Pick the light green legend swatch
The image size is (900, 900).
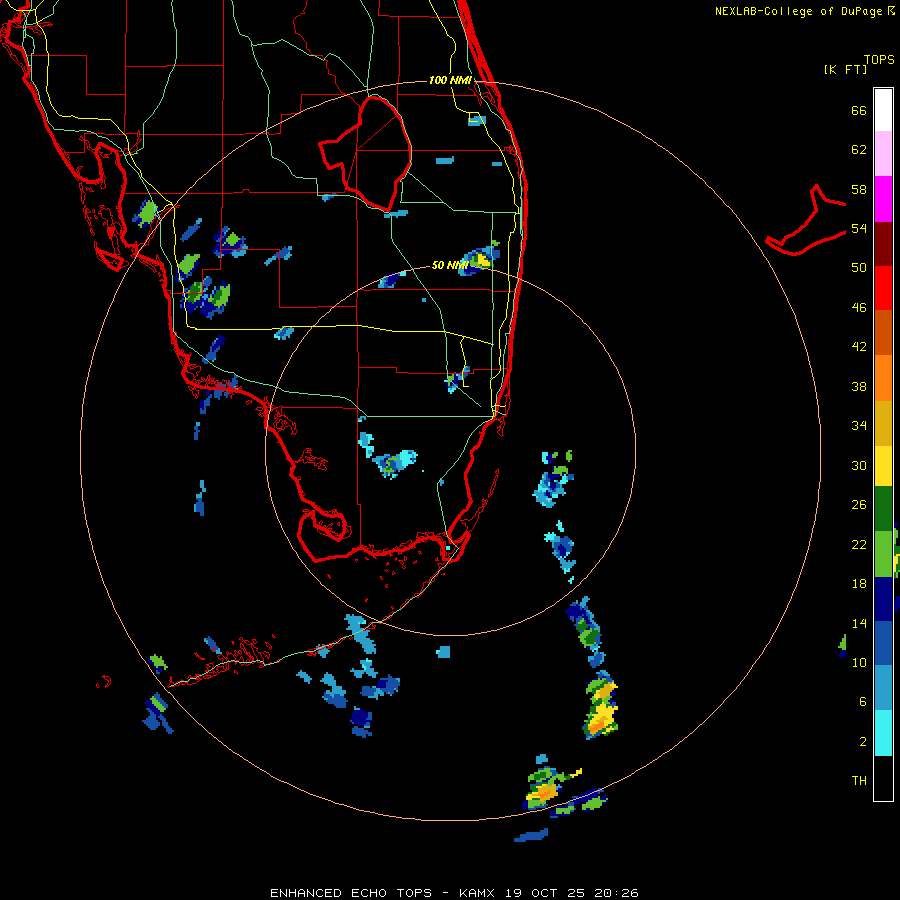(x=883, y=554)
